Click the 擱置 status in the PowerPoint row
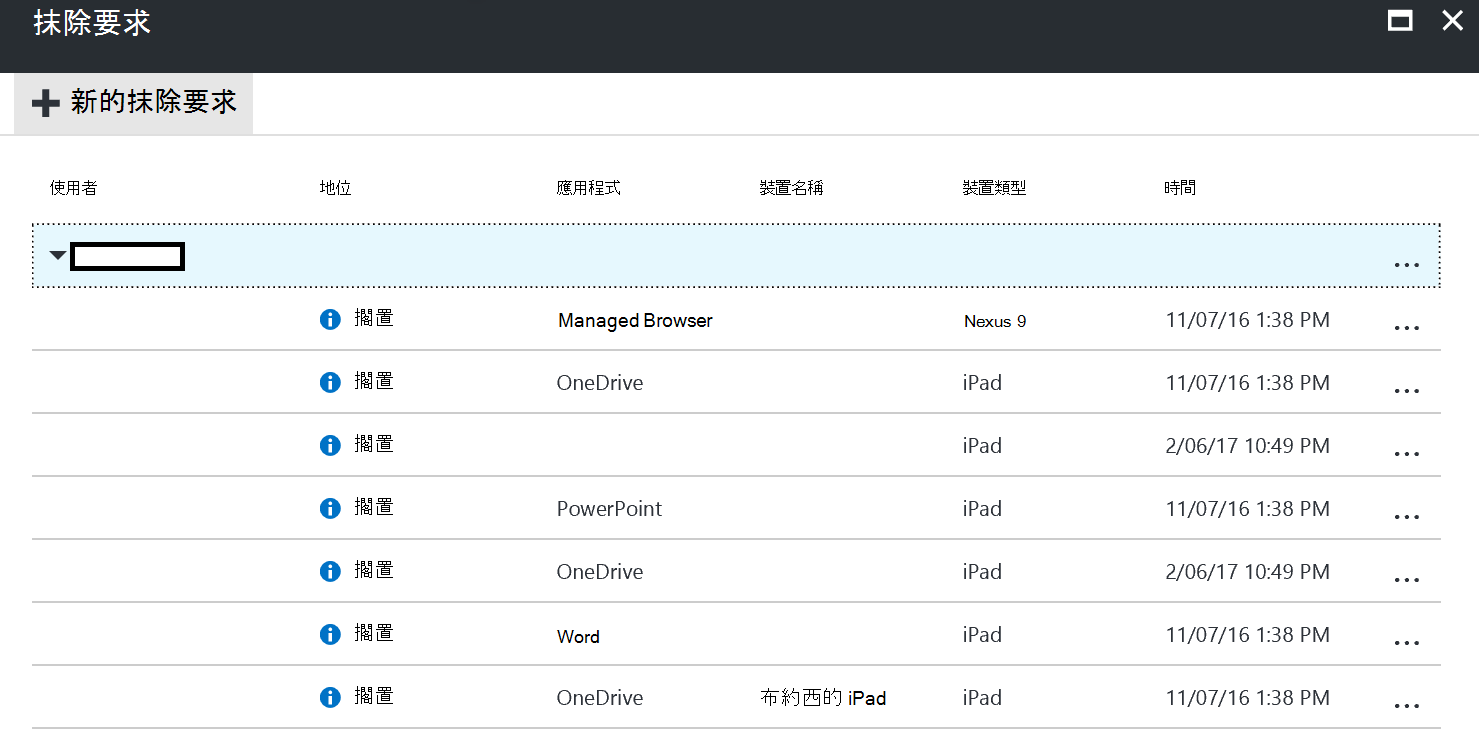This screenshot has width=1479, height=739. click(x=374, y=507)
